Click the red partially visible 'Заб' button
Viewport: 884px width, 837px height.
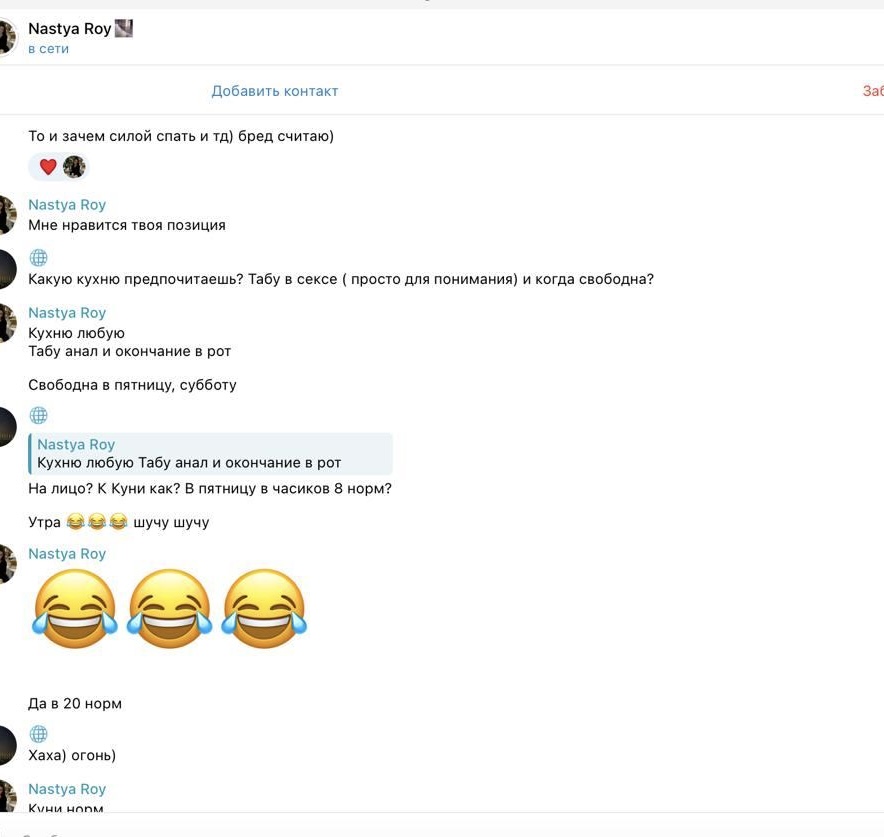873,91
